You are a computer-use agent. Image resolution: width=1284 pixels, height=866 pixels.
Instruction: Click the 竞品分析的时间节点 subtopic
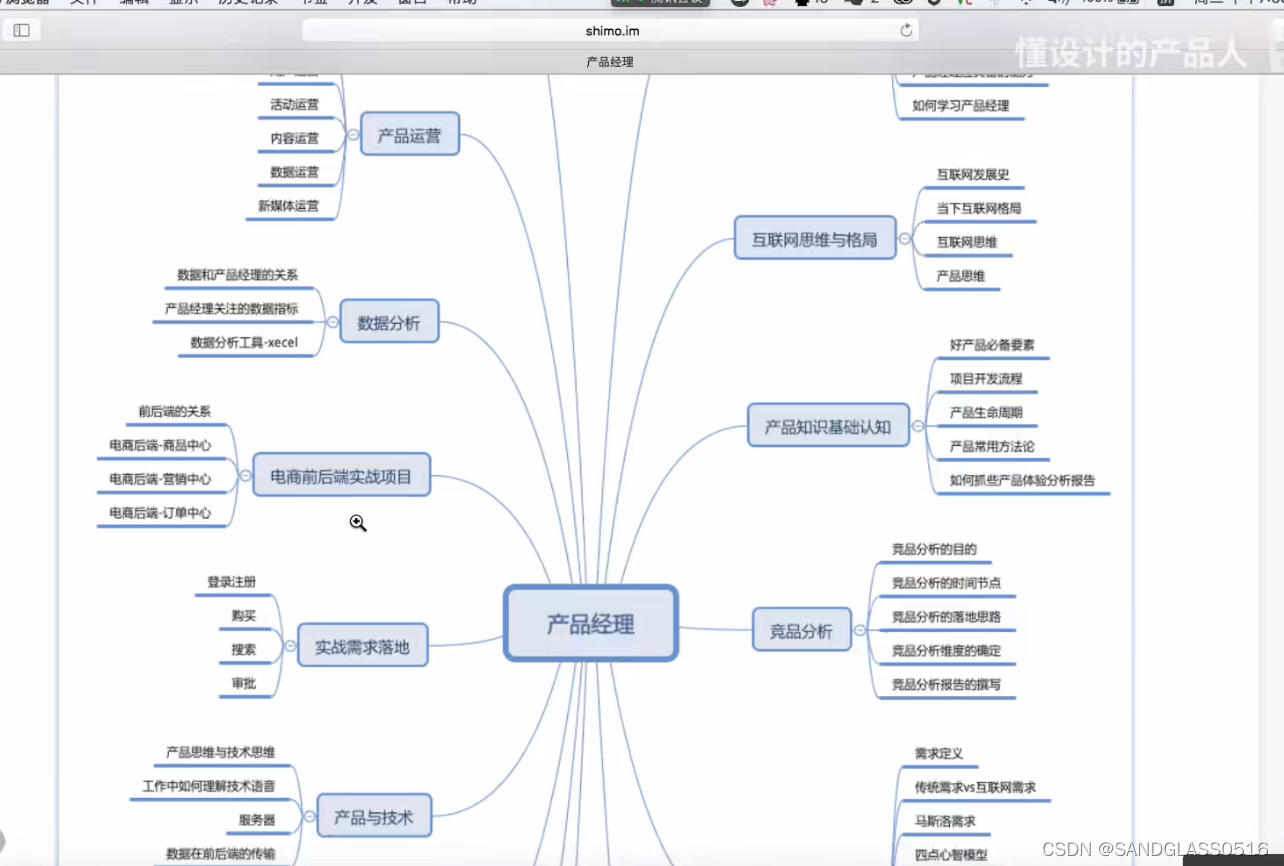click(946, 583)
